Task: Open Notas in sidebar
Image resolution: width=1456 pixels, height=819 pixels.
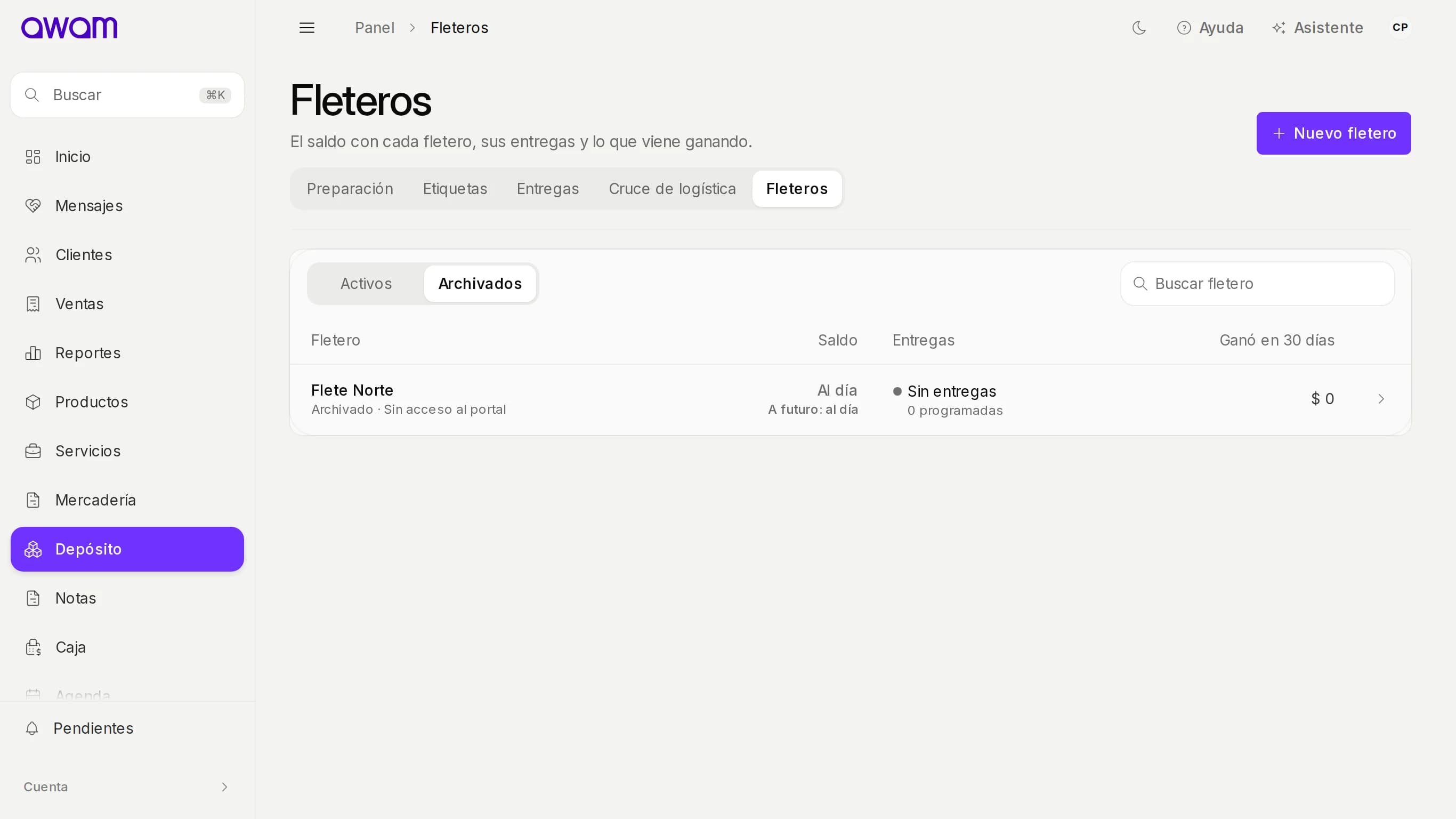Action: coord(127,598)
